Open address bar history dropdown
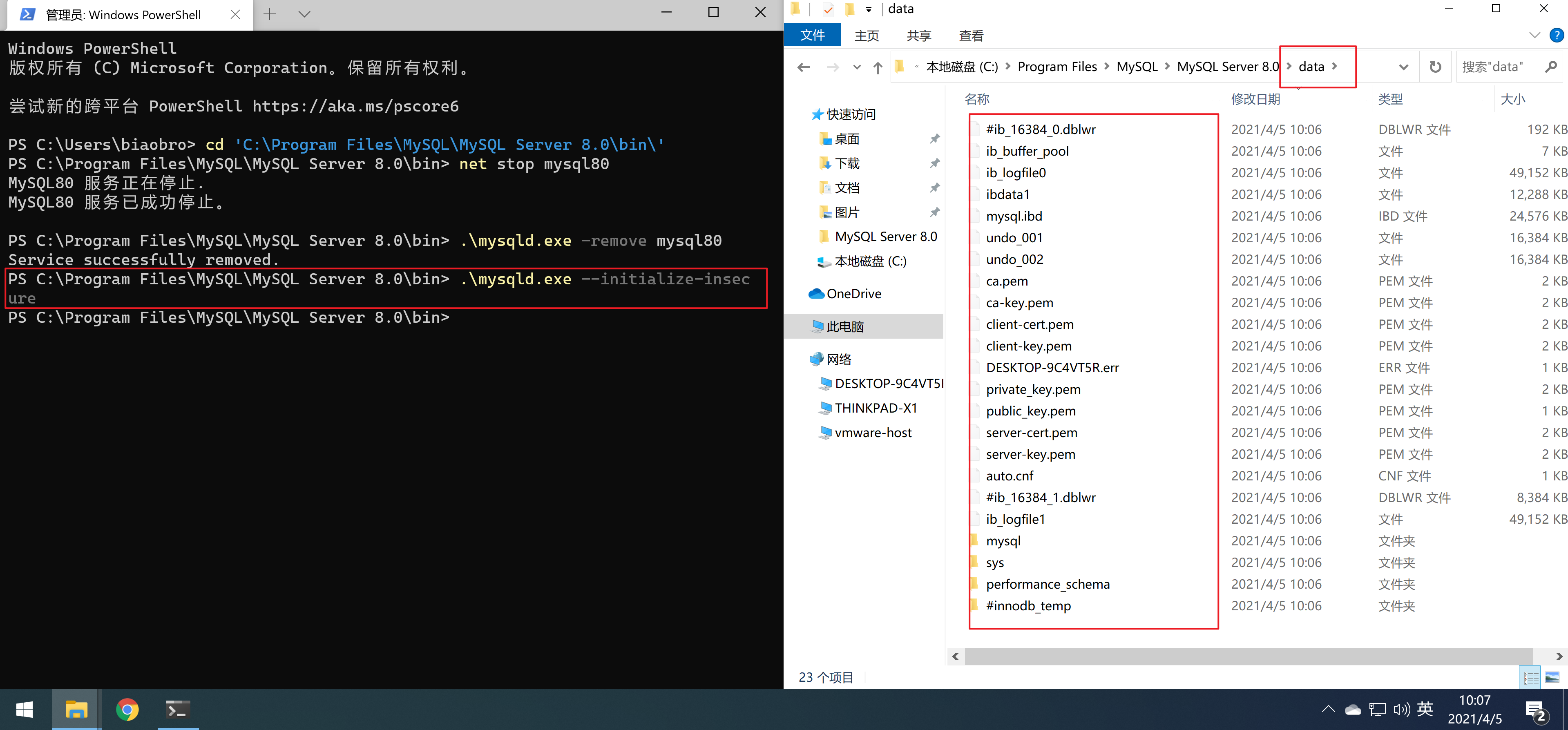The image size is (1568, 730). click(x=1404, y=67)
